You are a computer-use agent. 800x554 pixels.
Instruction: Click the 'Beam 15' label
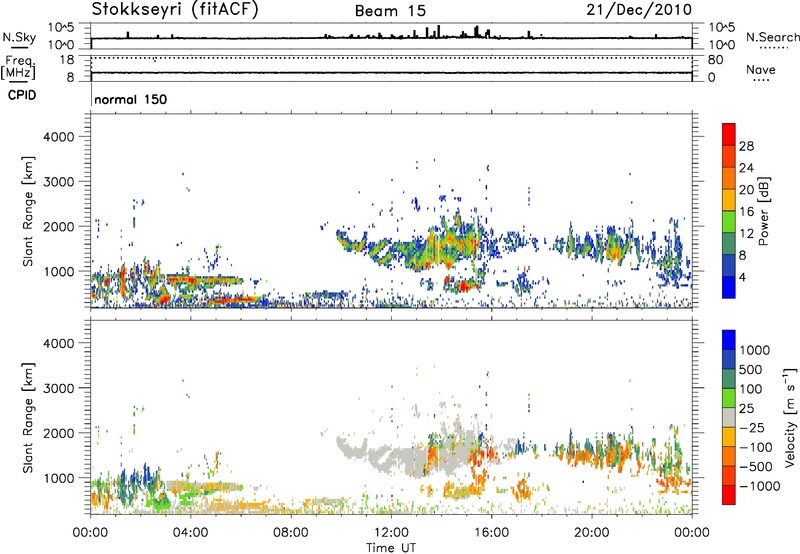coord(390,11)
